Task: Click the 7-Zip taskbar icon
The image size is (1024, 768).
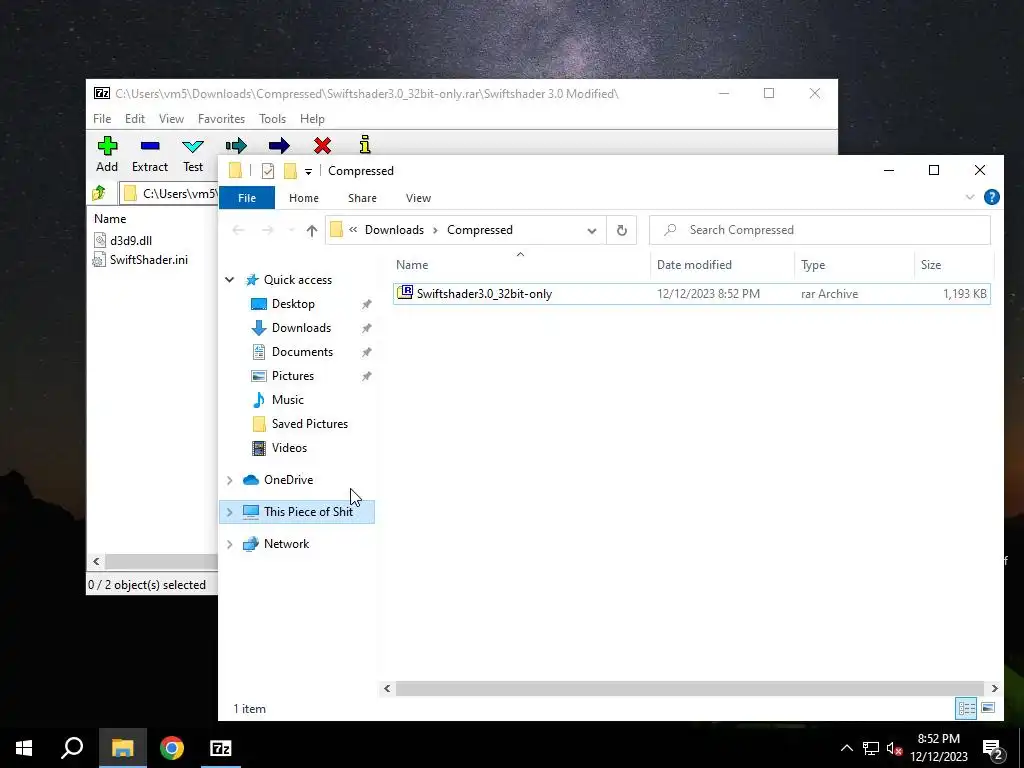Action: (221, 748)
